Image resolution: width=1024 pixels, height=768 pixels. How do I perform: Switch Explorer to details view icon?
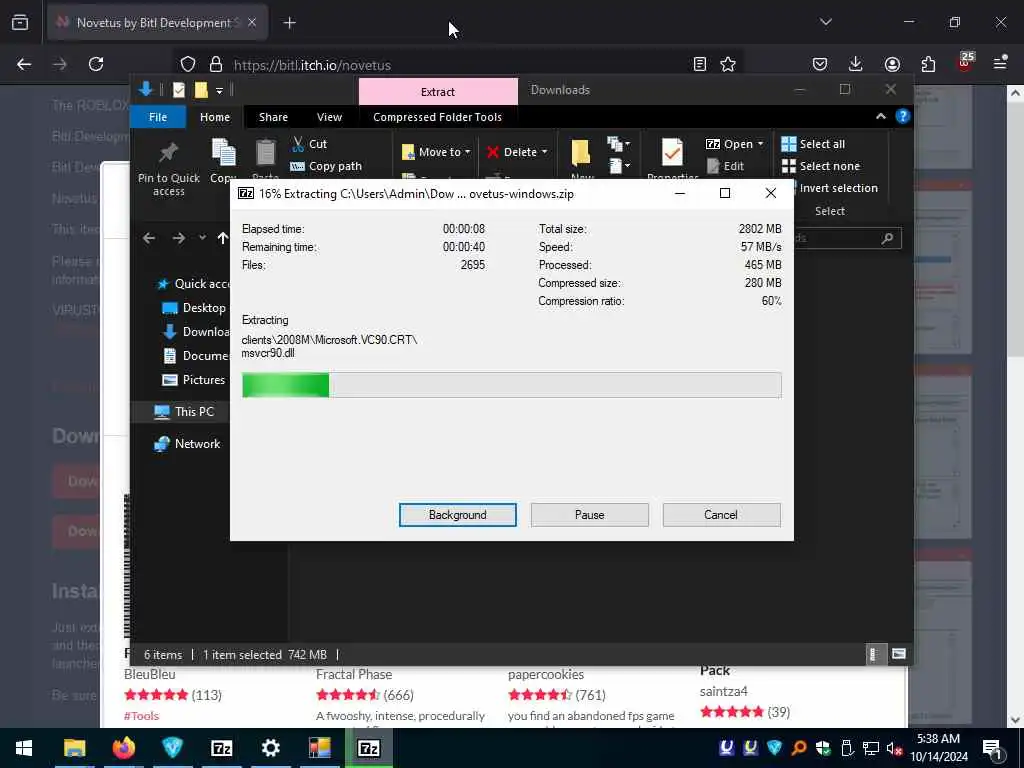873,654
